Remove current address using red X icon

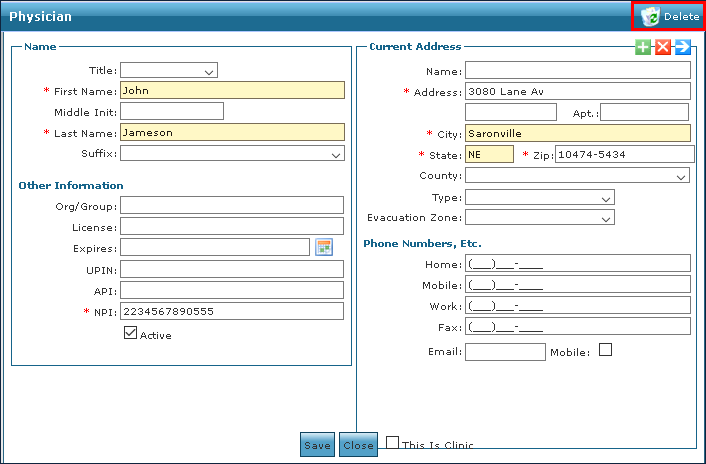663,47
